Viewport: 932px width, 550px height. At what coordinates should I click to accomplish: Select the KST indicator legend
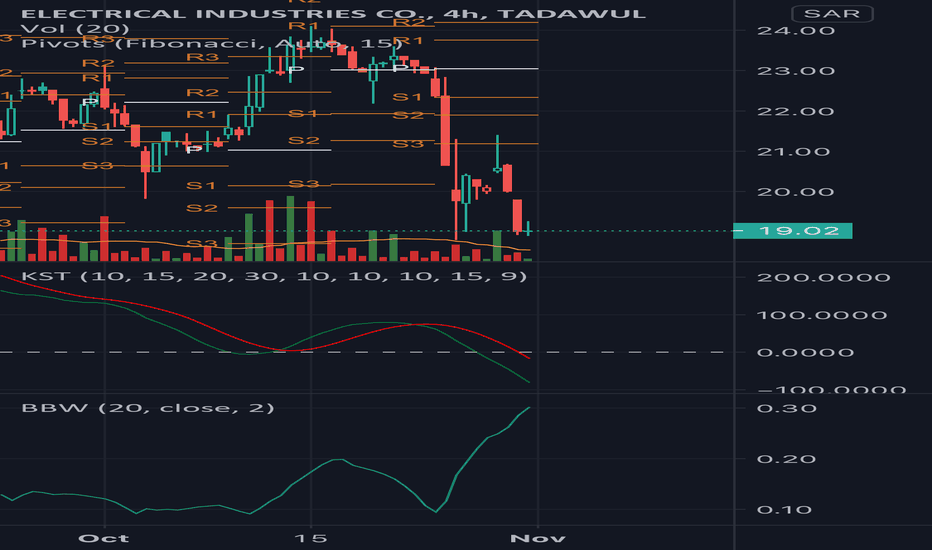274,276
